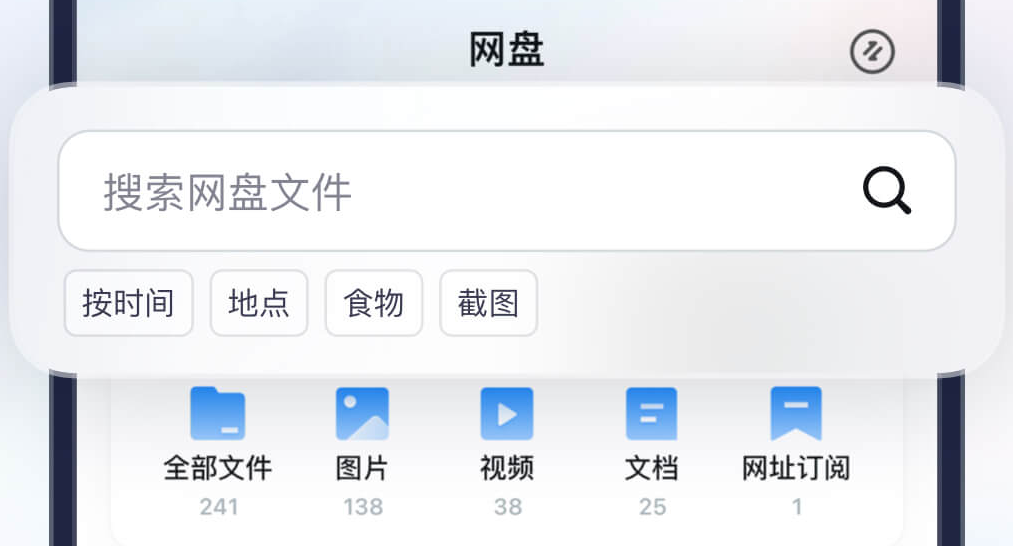This screenshot has height=546, width=1013.
Task: Focus the 搜索网盘文件 search field
Action: 450,191
